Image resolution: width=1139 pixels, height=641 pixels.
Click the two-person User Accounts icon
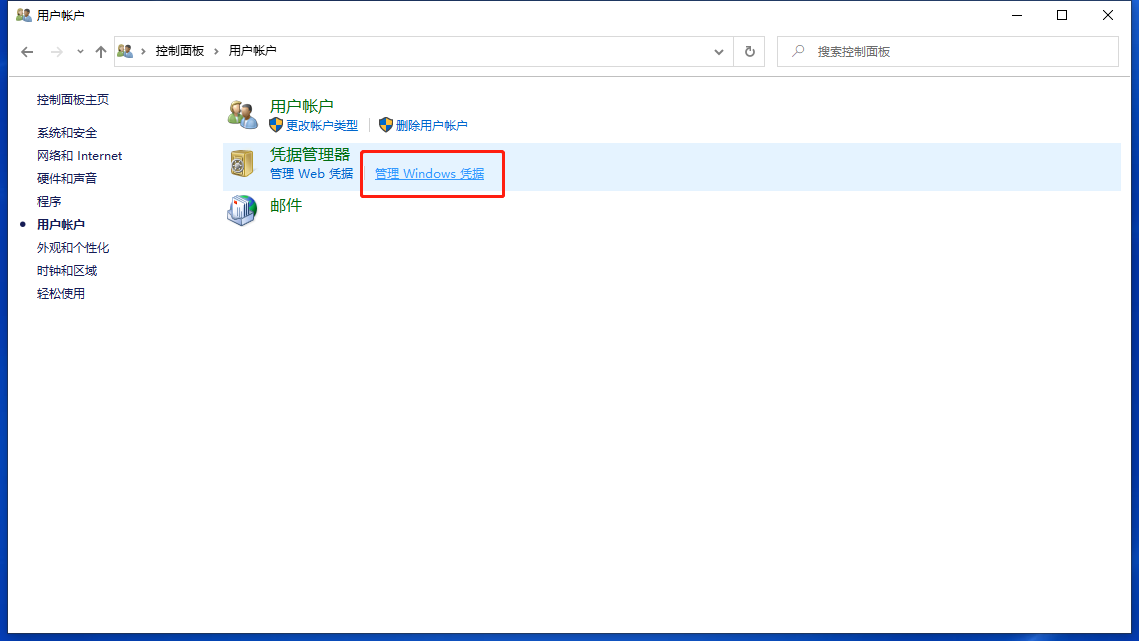coord(242,113)
